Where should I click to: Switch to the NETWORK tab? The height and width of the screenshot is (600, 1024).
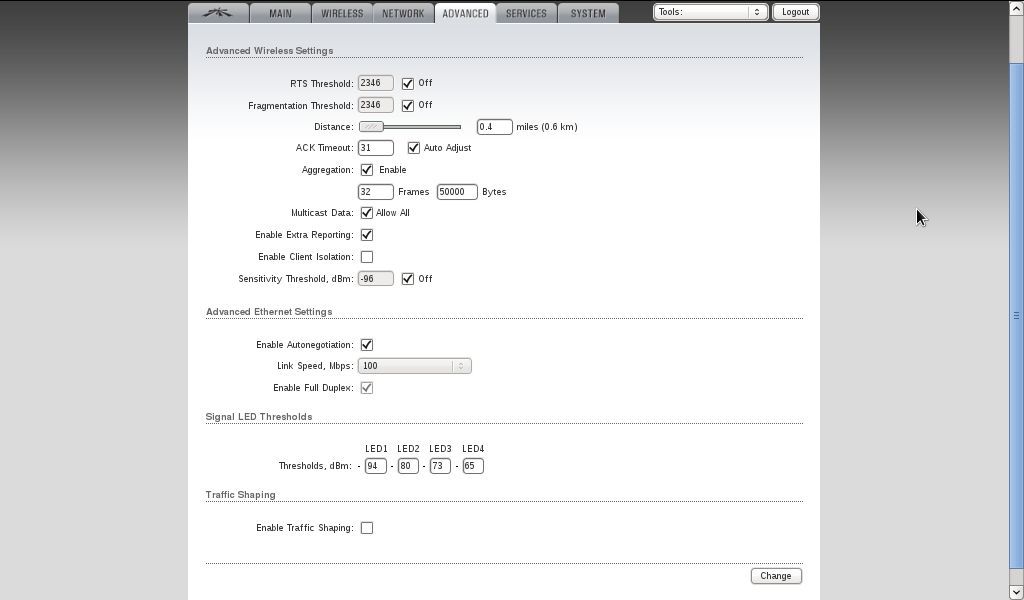(403, 13)
